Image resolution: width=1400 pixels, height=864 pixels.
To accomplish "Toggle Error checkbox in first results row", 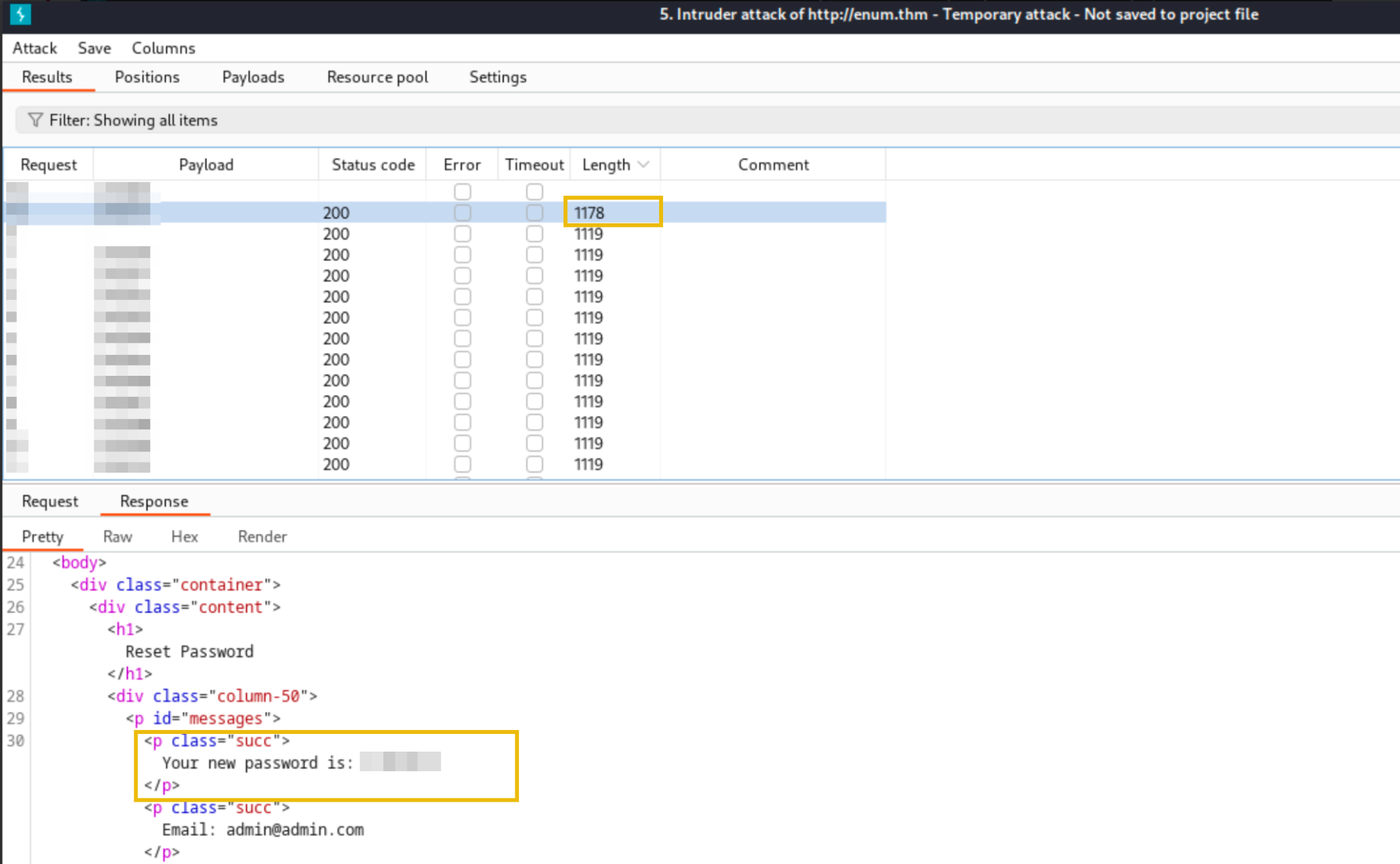I will pyautogui.click(x=463, y=192).
